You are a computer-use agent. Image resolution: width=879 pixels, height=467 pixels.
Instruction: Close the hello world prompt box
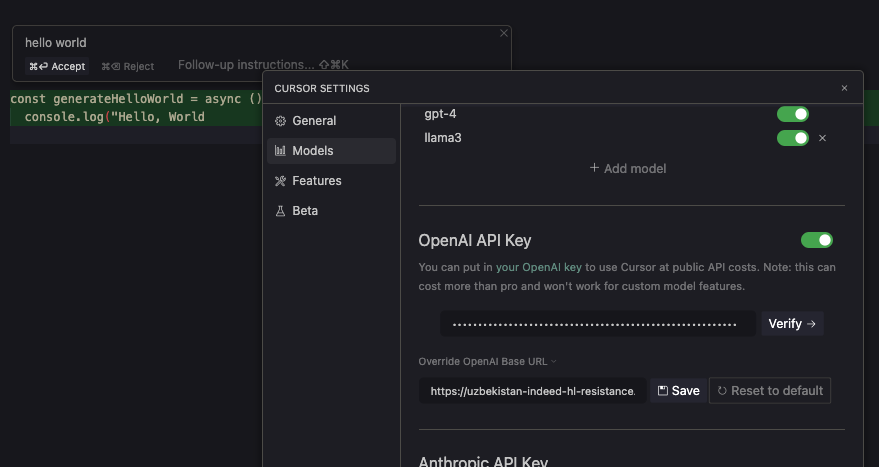pyautogui.click(x=503, y=34)
